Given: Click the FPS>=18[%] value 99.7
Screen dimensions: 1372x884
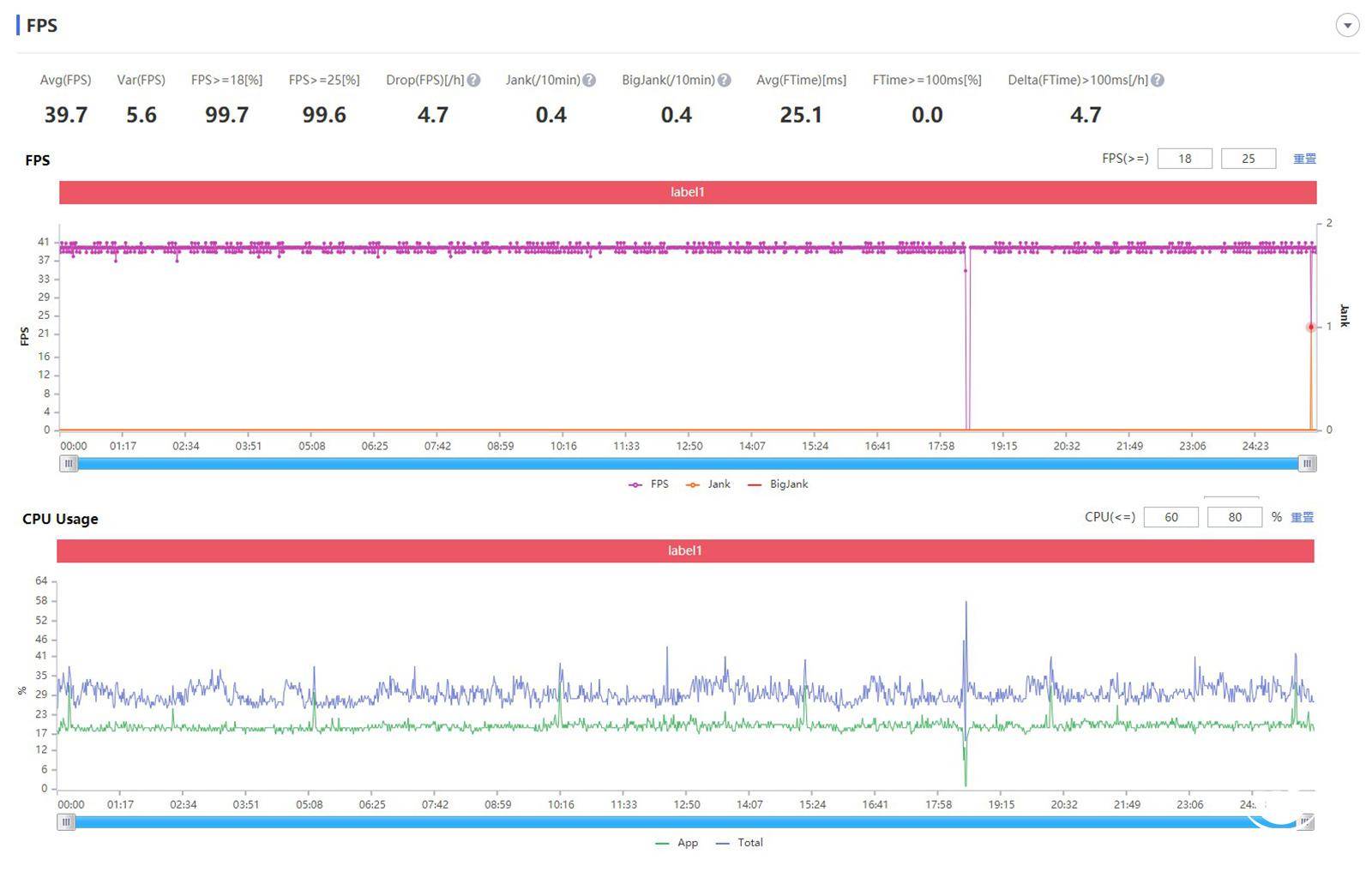Looking at the screenshot, I should click(226, 115).
